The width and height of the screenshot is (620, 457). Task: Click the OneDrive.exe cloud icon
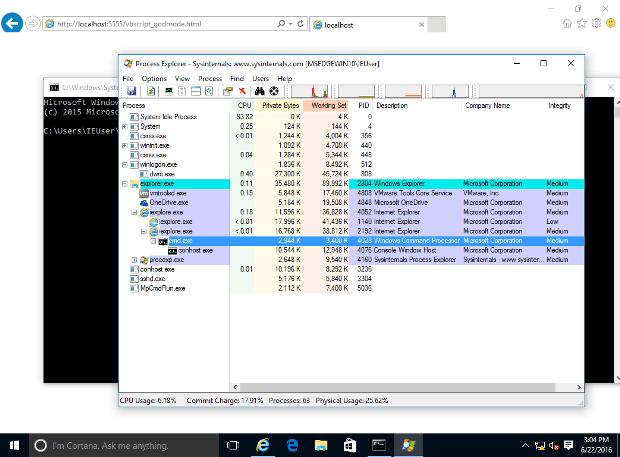tap(144, 202)
